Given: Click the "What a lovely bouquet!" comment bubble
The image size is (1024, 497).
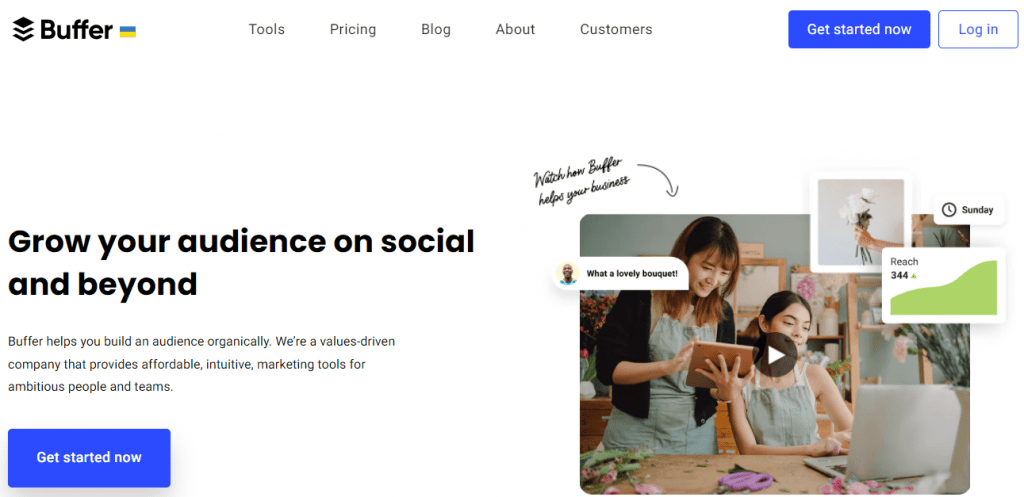Looking at the screenshot, I should [x=632, y=273].
